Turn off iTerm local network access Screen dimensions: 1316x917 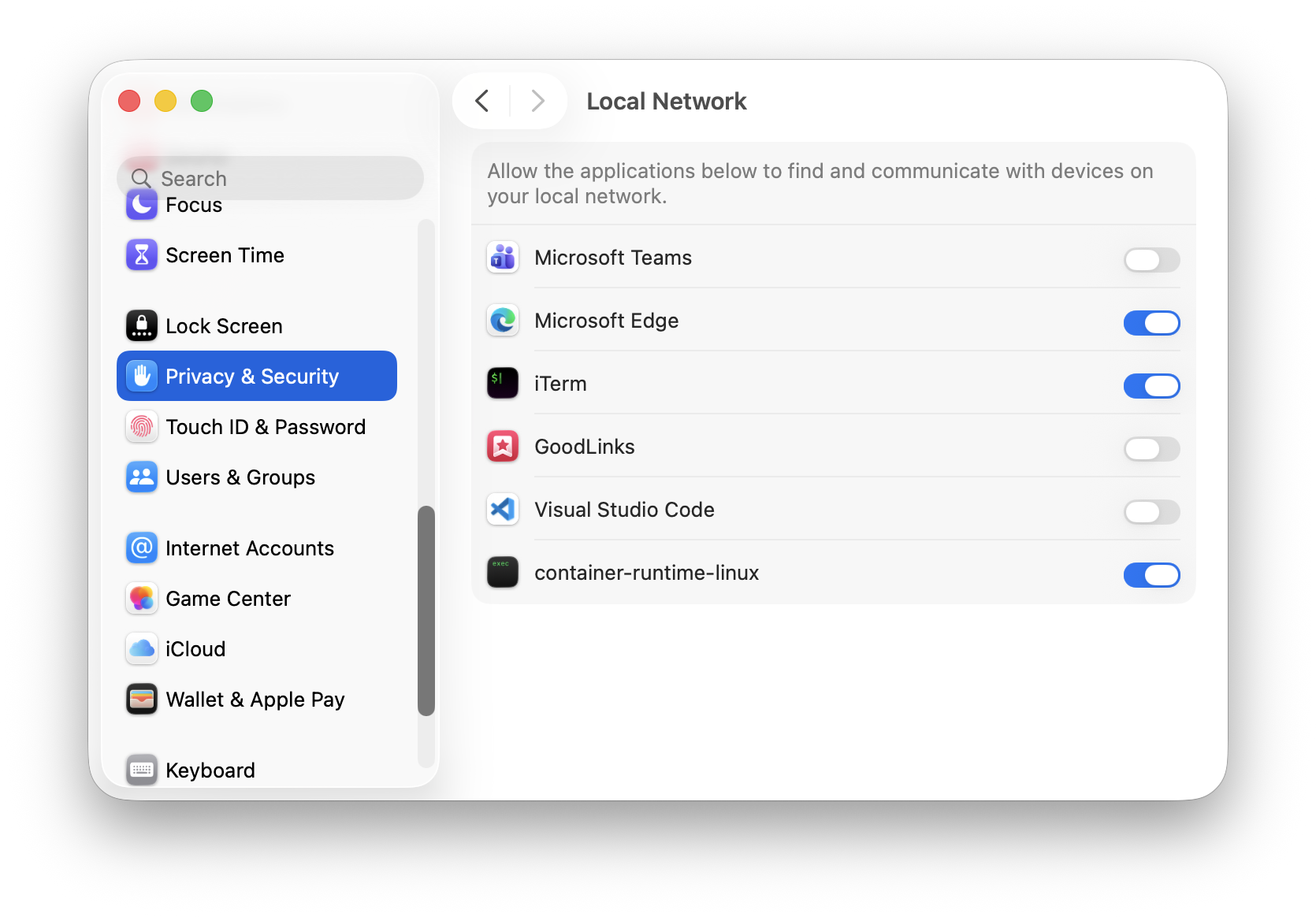click(1151, 386)
